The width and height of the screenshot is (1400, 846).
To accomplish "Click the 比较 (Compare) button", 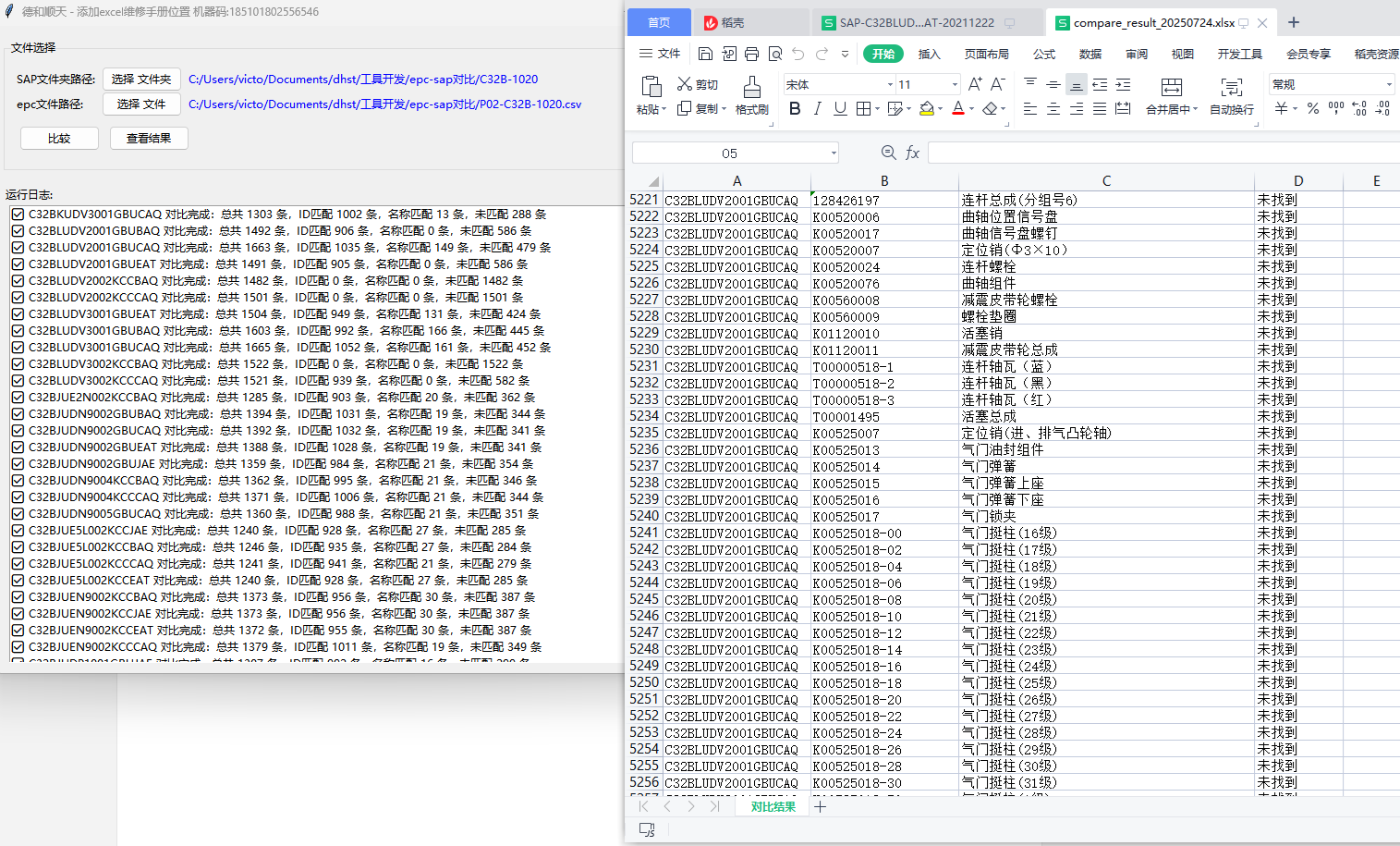I will [x=59, y=139].
